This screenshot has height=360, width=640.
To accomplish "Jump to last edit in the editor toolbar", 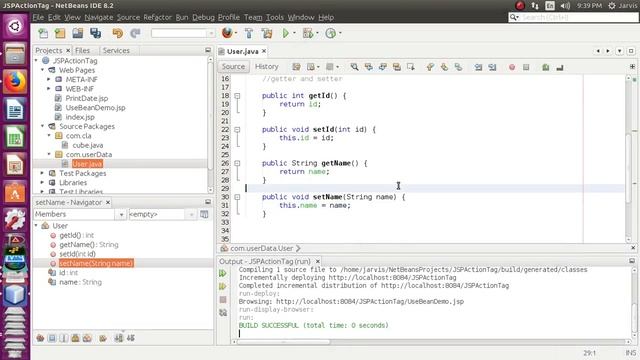I will pos(296,67).
